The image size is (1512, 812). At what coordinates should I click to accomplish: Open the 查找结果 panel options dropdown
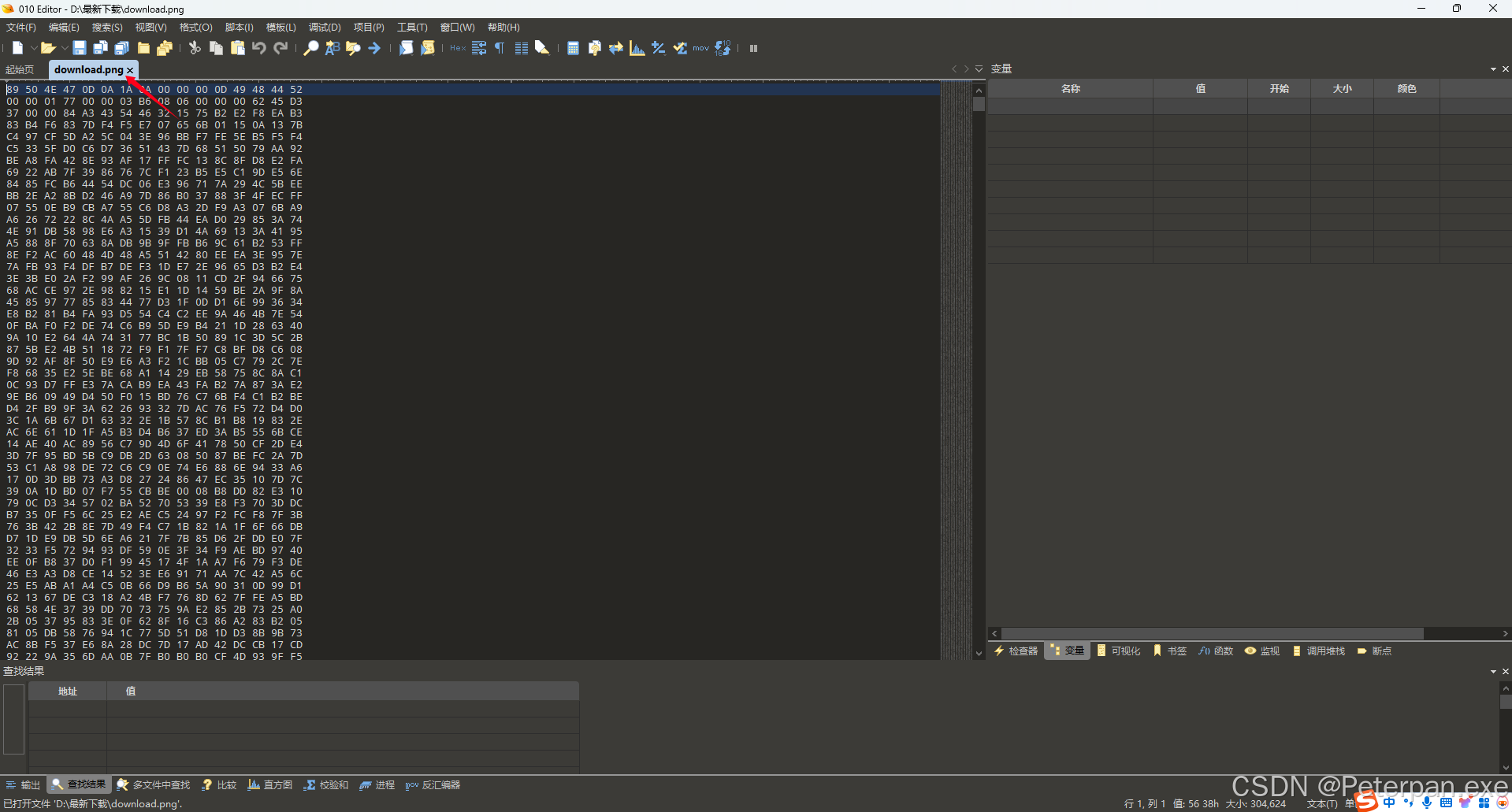pos(1493,672)
